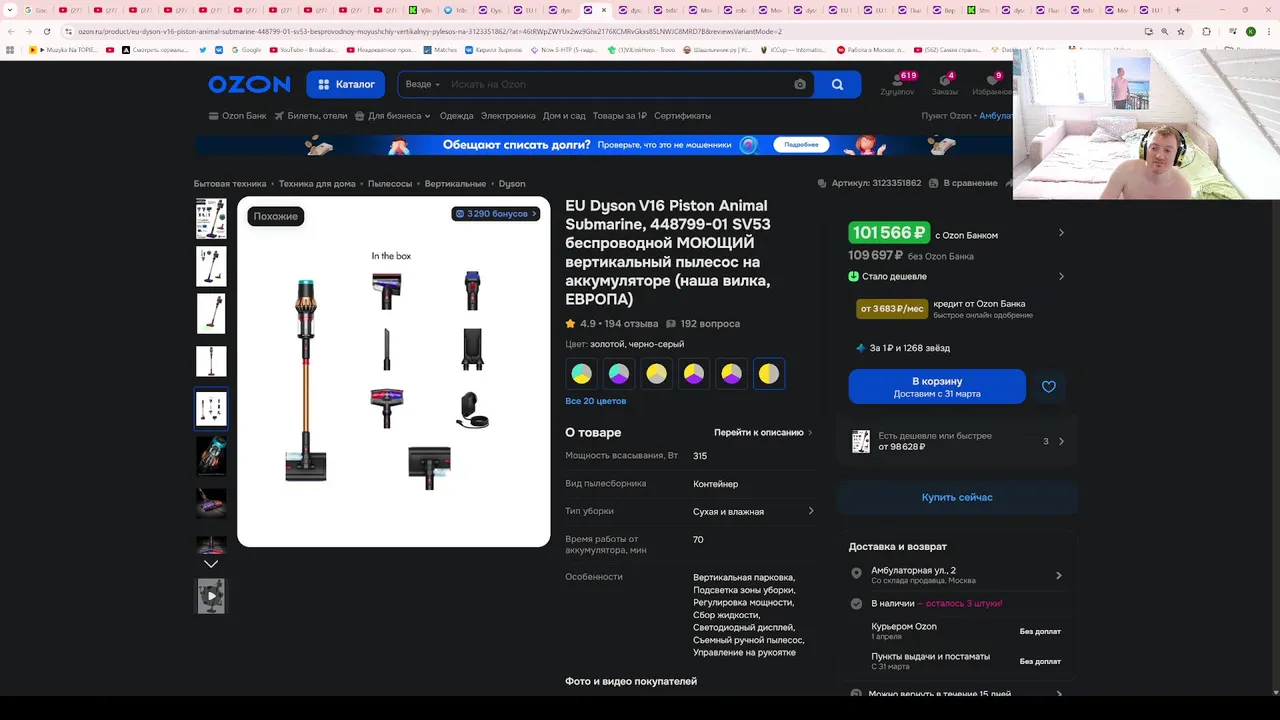Image resolution: width=1280 pixels, height=720 pixels.
Task: Open a new browser tab with plus
Action: point(1178,10)
